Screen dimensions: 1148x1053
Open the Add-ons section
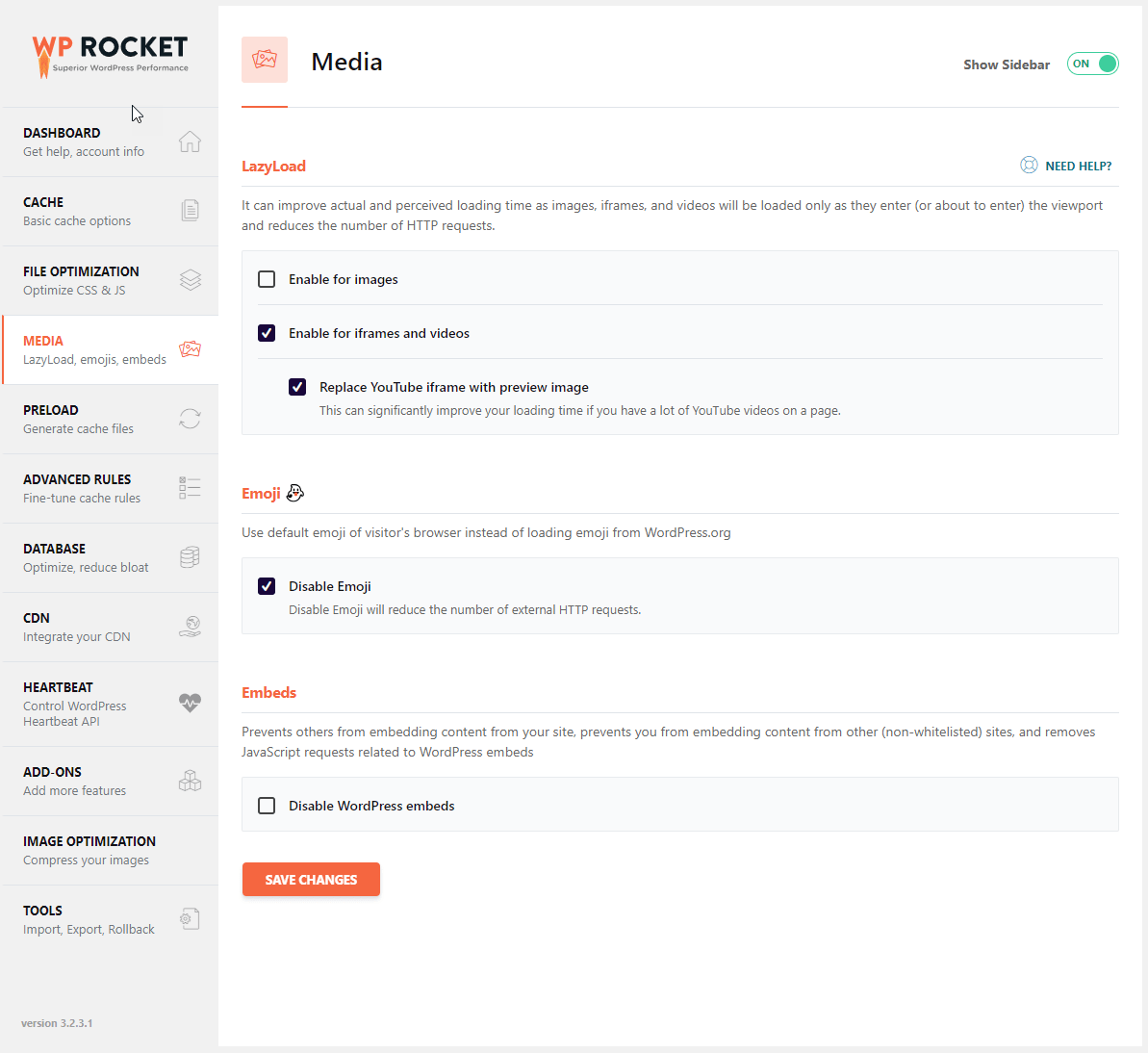[111, 781]
